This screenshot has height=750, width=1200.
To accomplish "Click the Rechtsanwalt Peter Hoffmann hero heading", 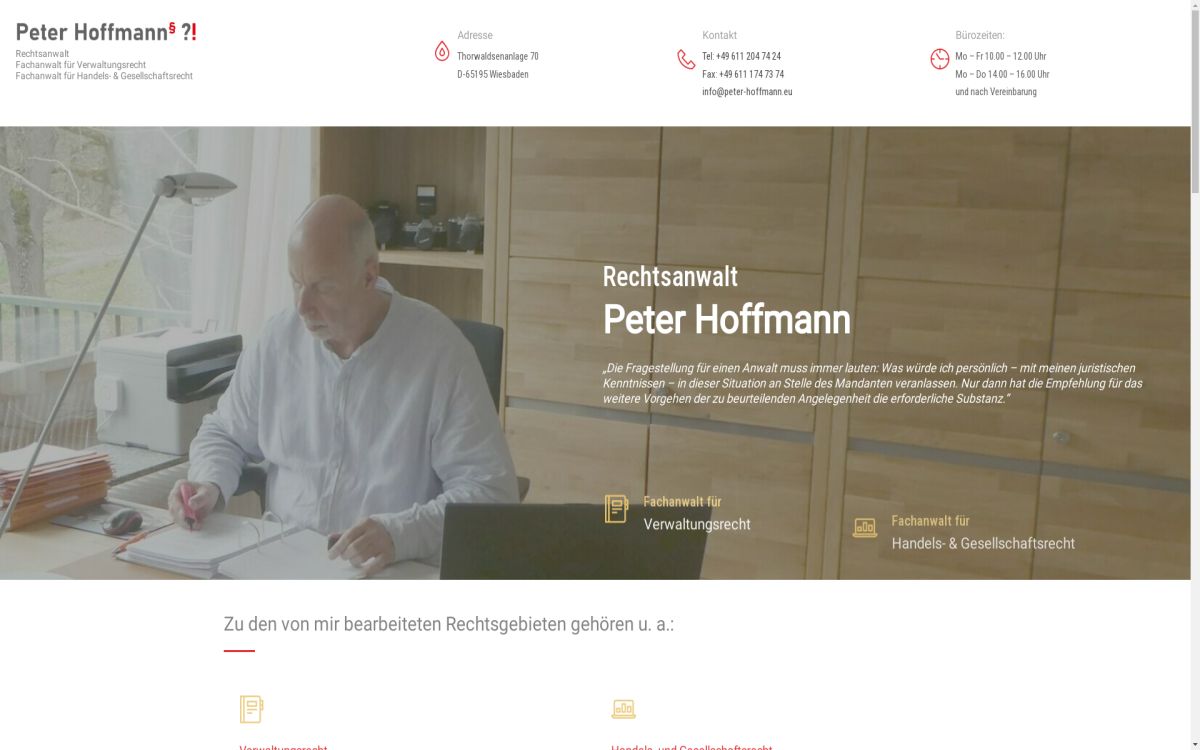I will click(727, 302).
